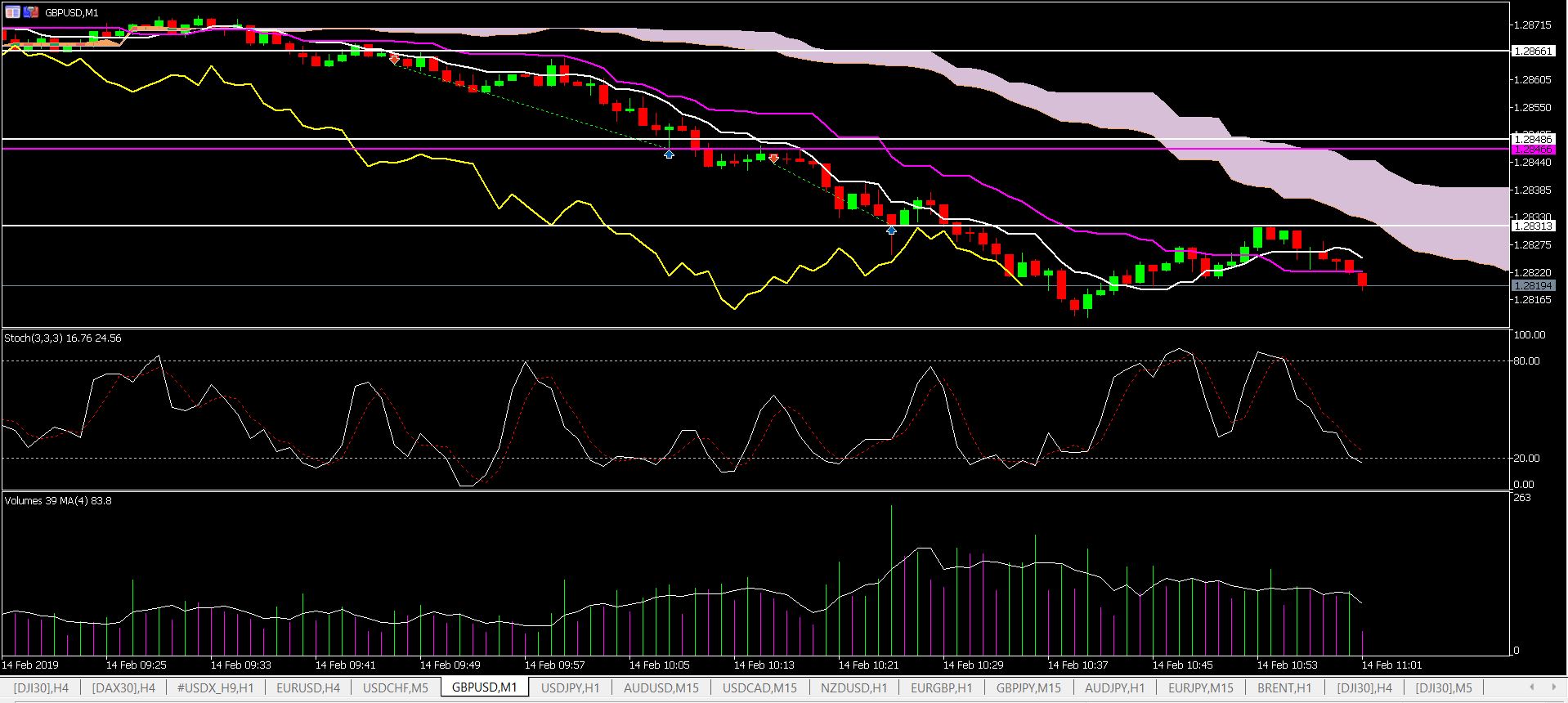Select the blue buy arrow near 10:06
Viewport: 1568px width, 703px height.
point(669,154)
